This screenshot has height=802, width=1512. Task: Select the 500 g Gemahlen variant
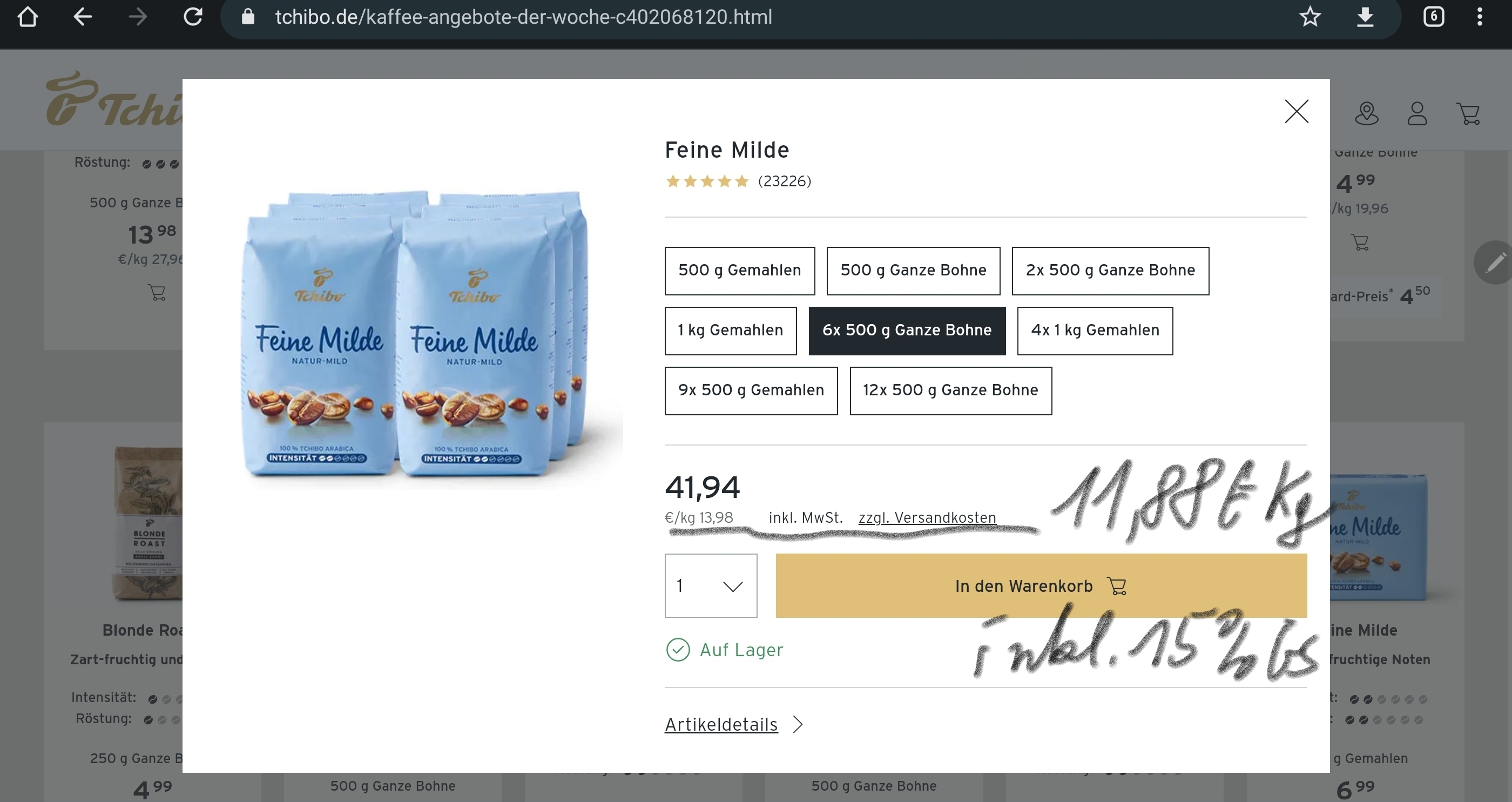pos(740,271)
